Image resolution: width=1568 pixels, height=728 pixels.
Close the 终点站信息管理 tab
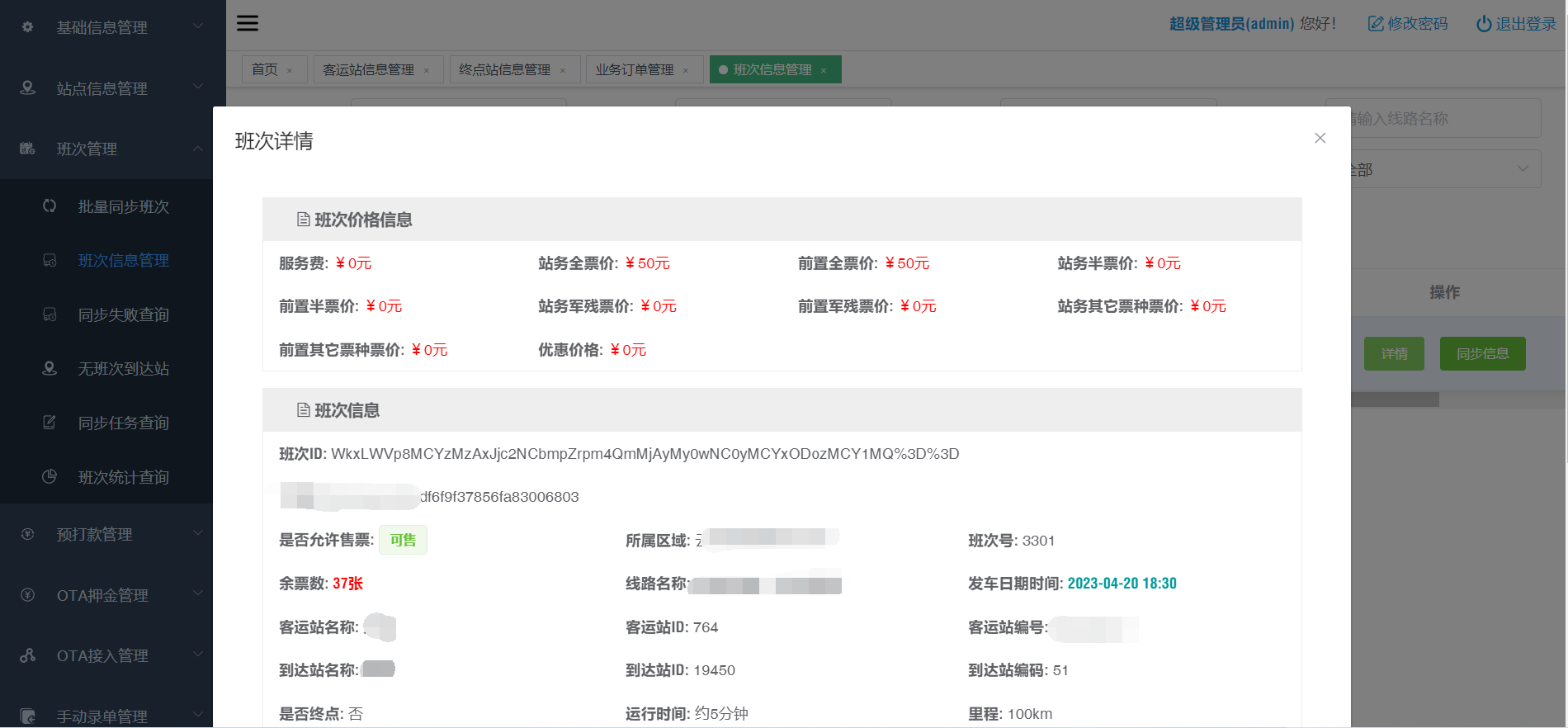563,71
